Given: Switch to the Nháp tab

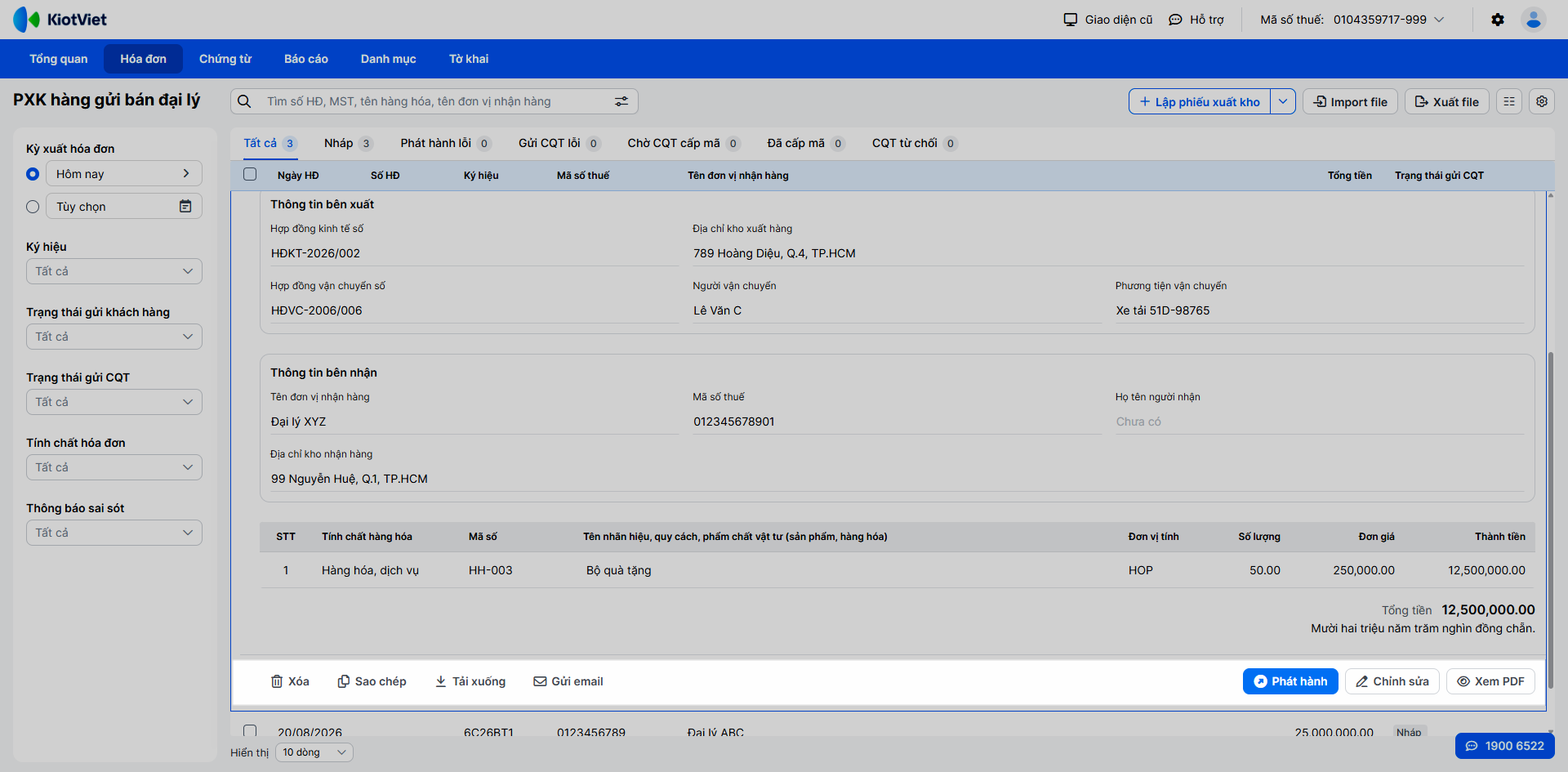Looking at the screenshot, I should (348, 143).
